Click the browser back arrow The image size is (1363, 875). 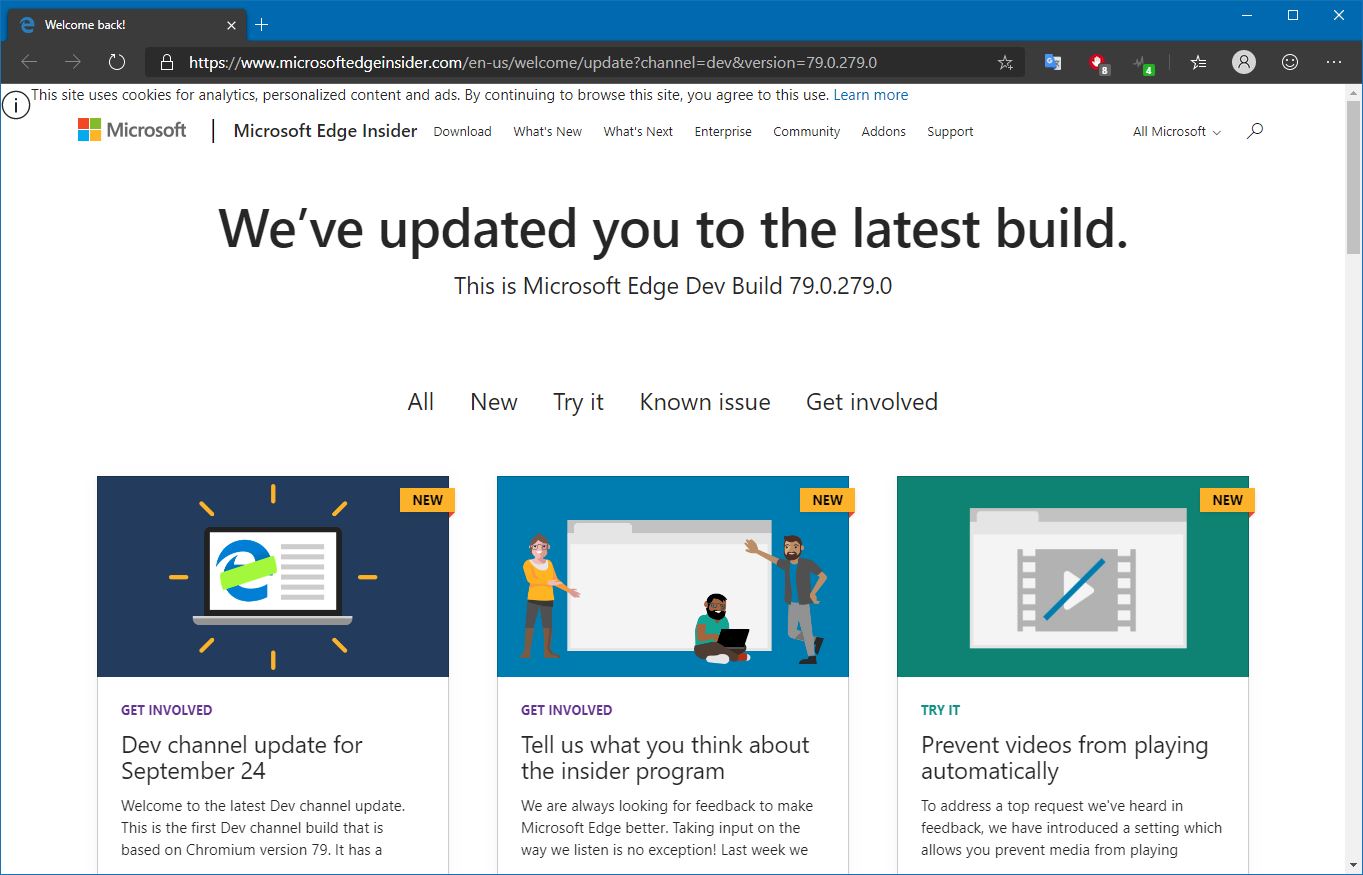29,62
